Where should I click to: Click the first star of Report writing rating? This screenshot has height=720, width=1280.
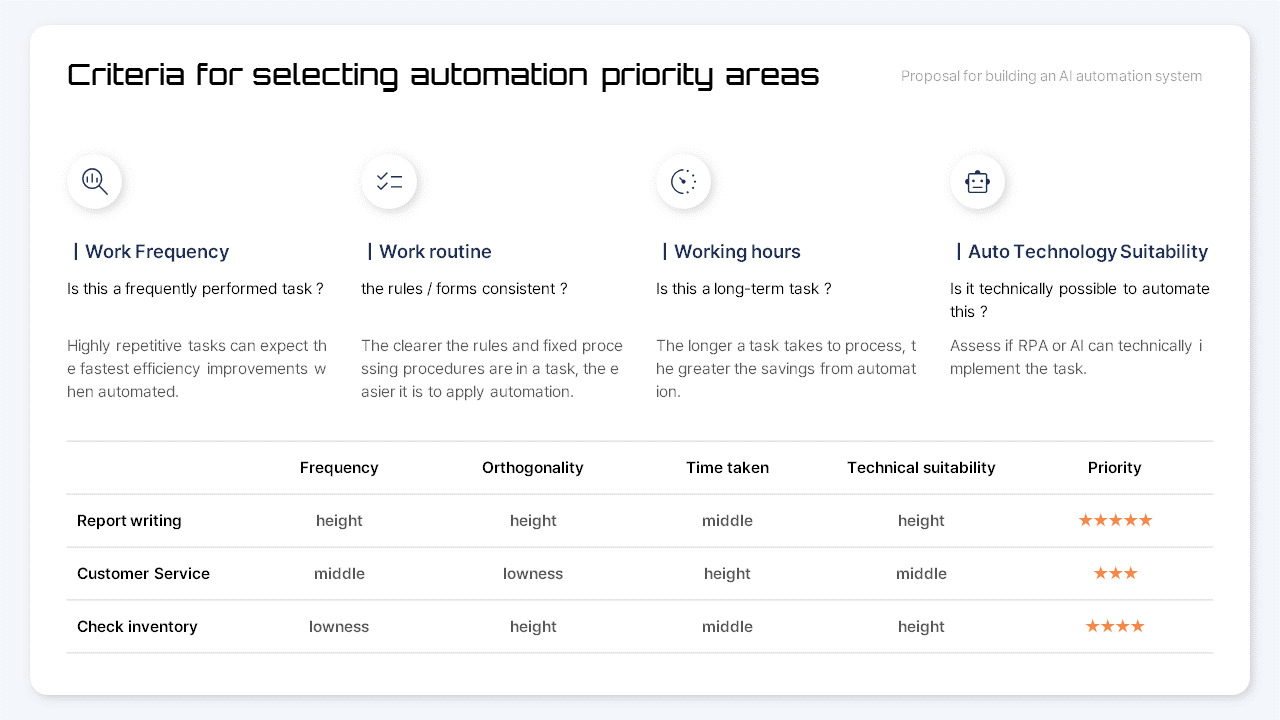[1083, 520]
